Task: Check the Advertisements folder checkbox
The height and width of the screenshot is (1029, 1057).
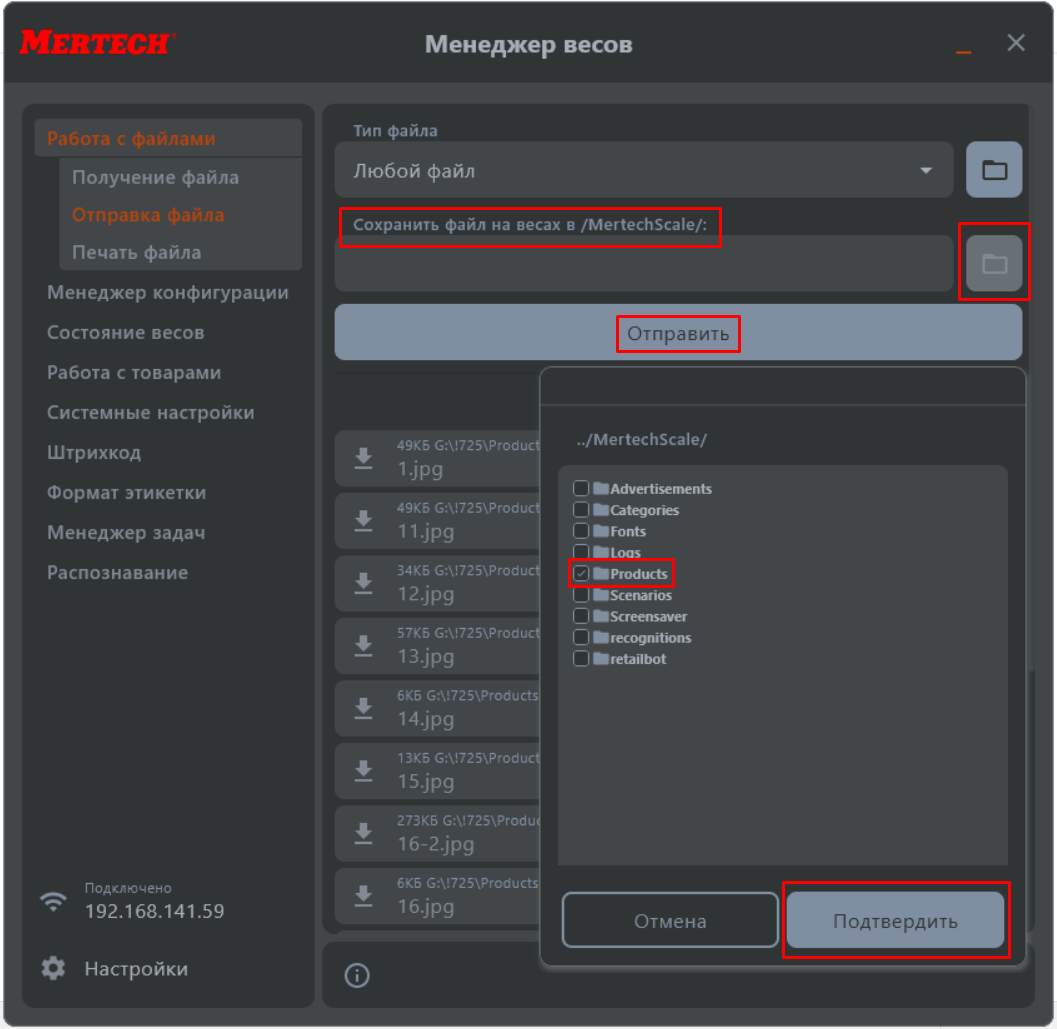Action: coord(581,489)
